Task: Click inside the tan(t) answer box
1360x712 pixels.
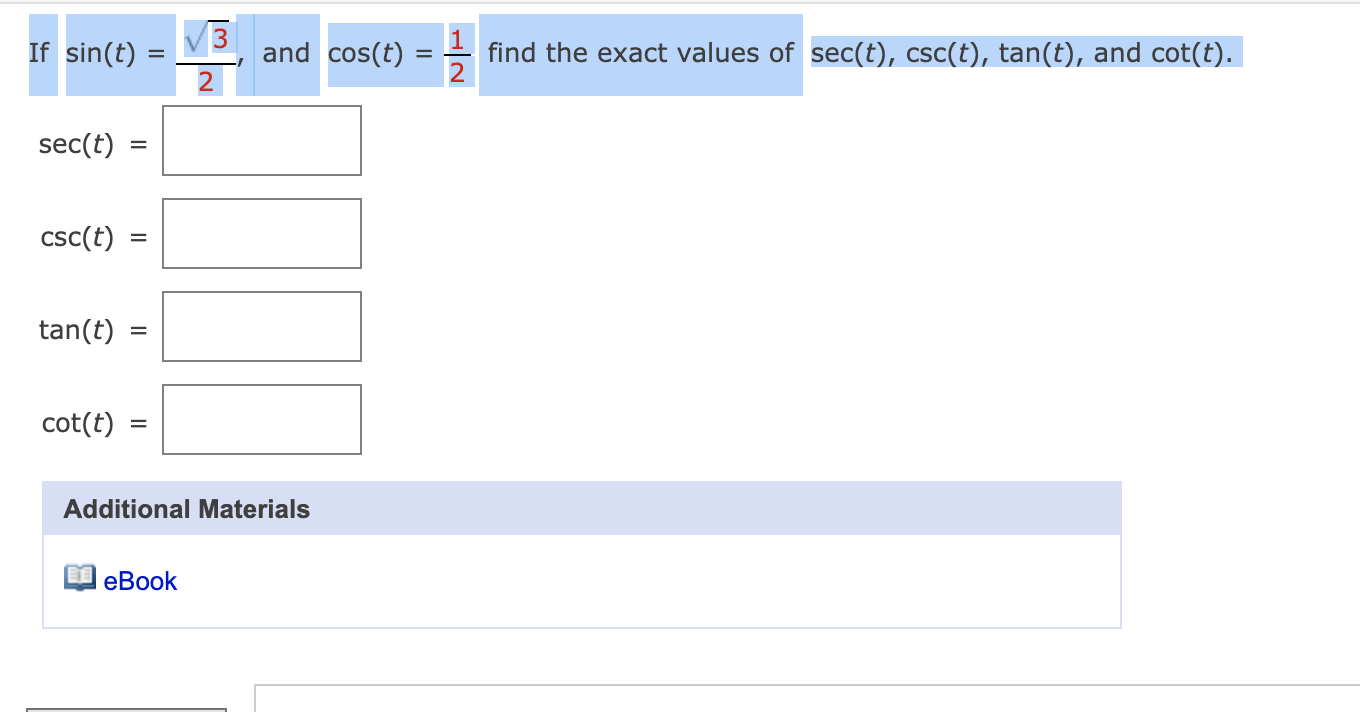Action: coord(261,326)
